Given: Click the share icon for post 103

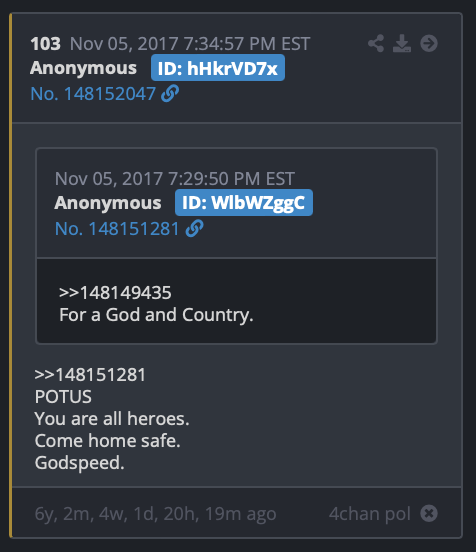Looking at the screenshot, I should pyautogui.click(x=376, y=43).
